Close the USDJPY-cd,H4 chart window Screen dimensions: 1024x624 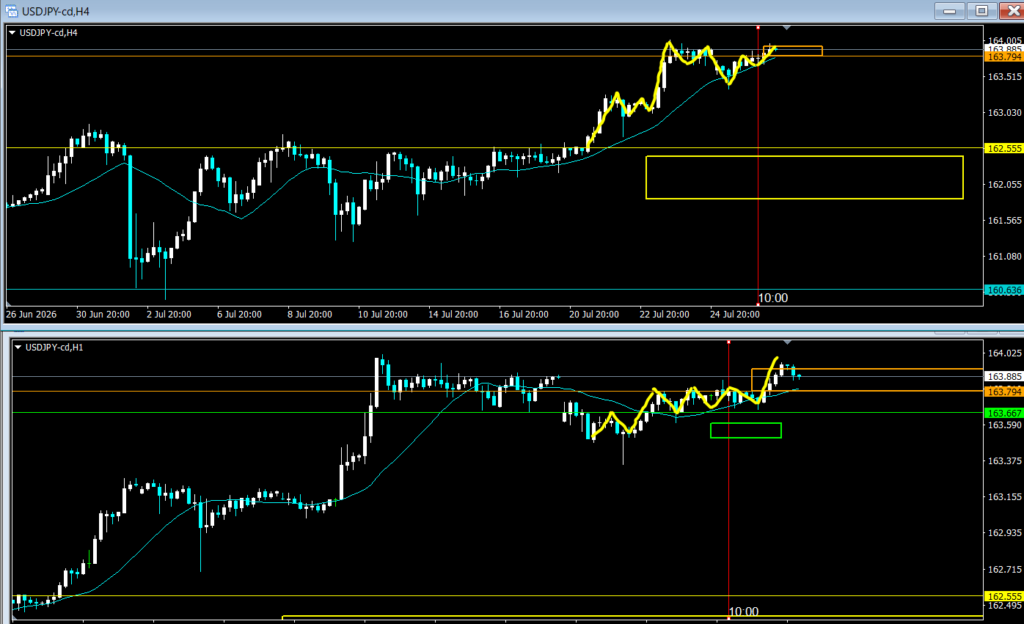click(x=1012, y=10)
